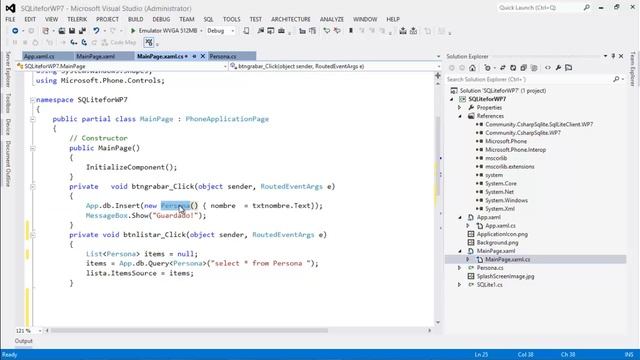The width and height of the screenshot is (640, 360).
Task: Click the Step Over debug icon
Action: 84,42
